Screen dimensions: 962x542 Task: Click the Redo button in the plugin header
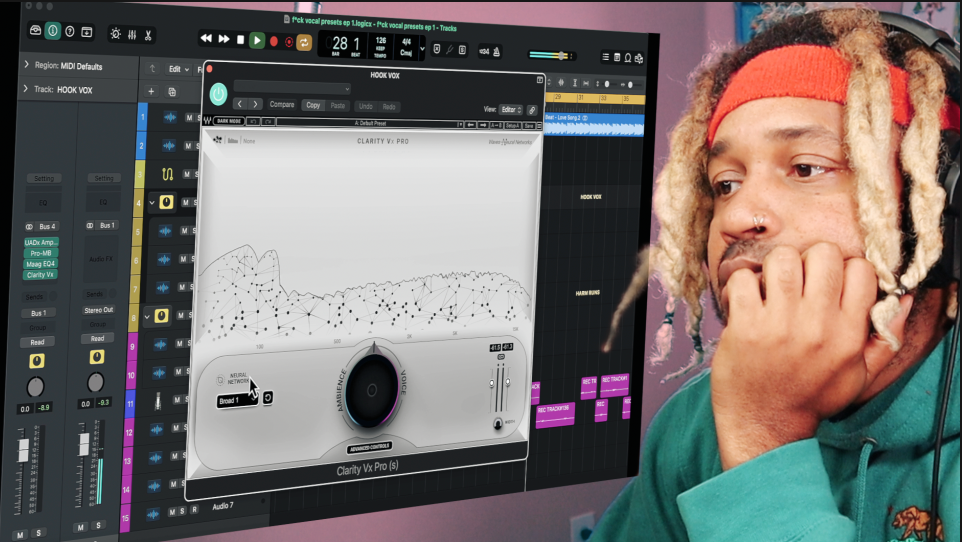[389, 107]
